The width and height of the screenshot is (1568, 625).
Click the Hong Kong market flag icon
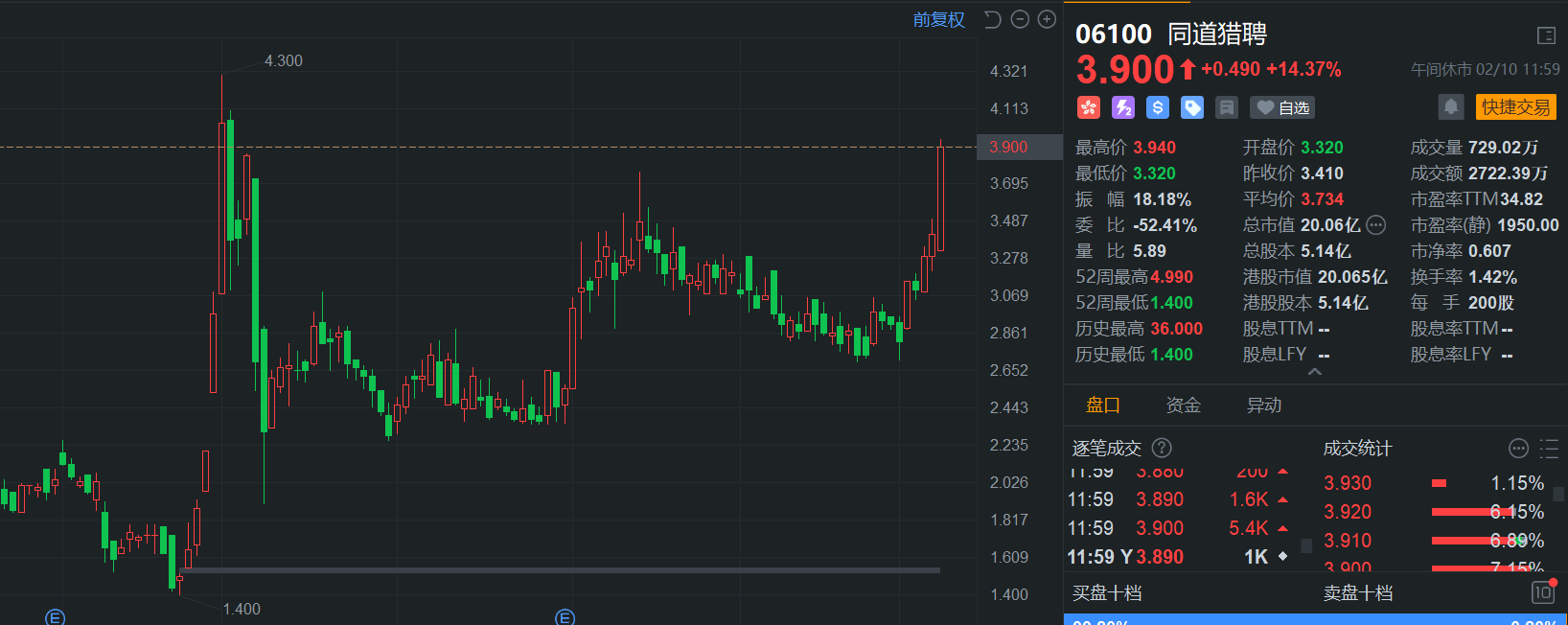click(1088, 107)
